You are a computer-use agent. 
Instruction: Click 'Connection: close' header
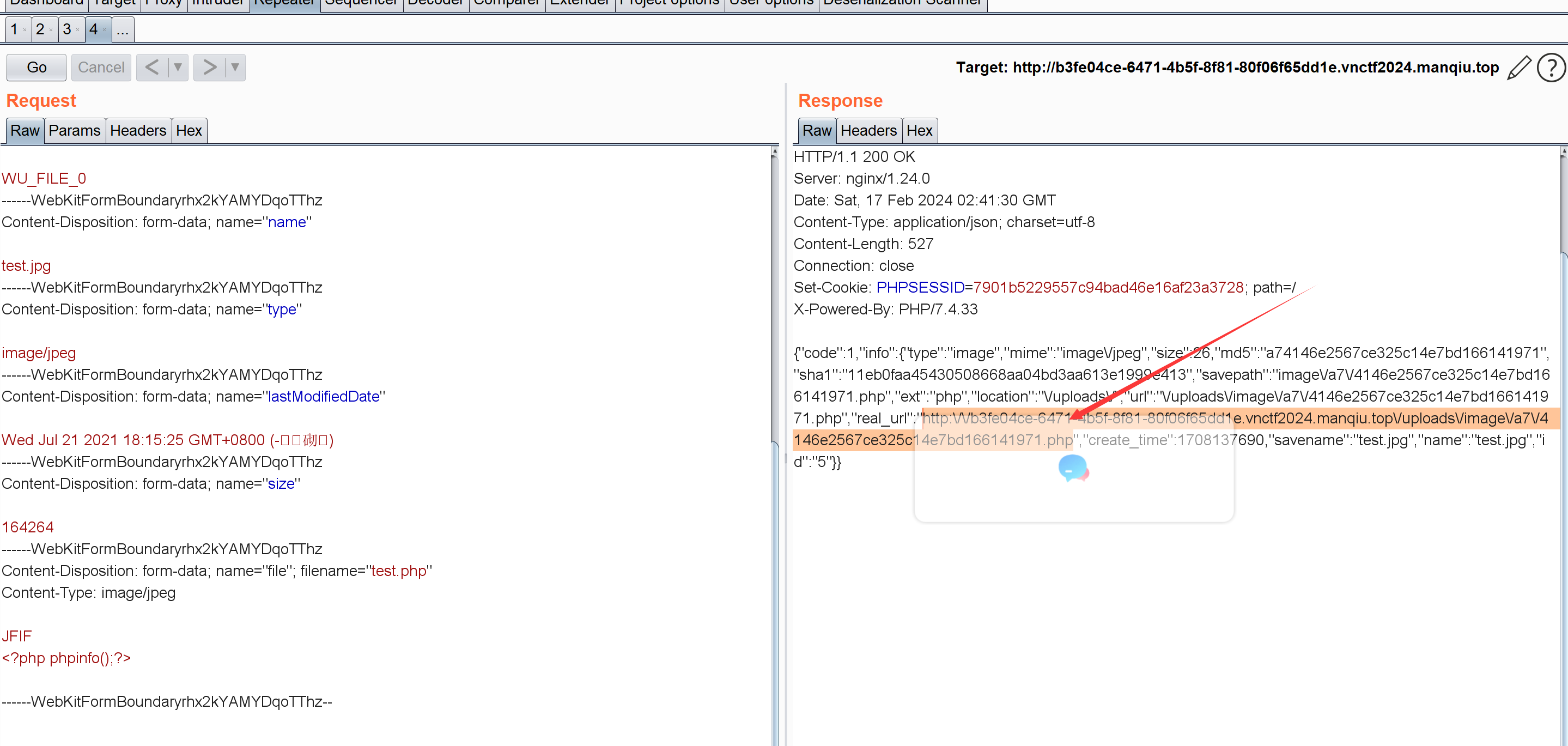tap(853, 265)
